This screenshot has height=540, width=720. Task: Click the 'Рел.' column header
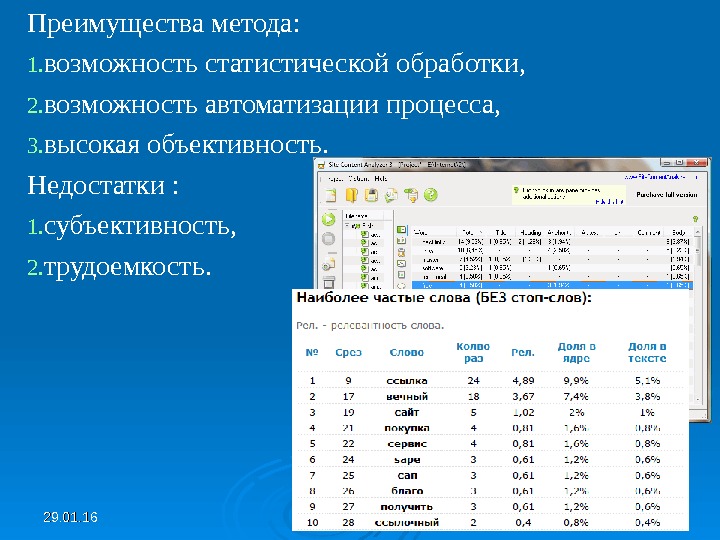coord(523,352)
